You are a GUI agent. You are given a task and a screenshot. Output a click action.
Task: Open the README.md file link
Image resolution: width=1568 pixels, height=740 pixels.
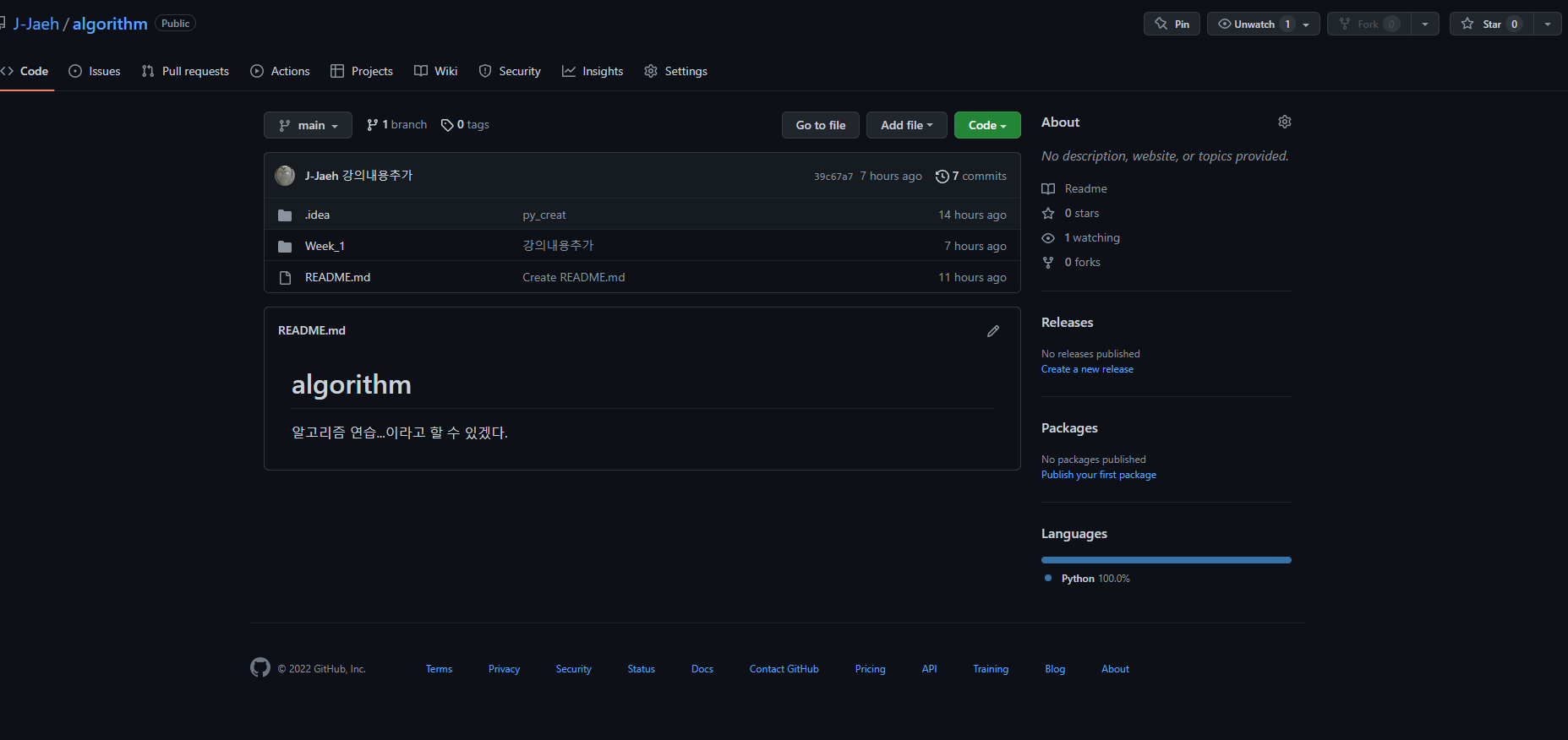click(x=337, y=278)
